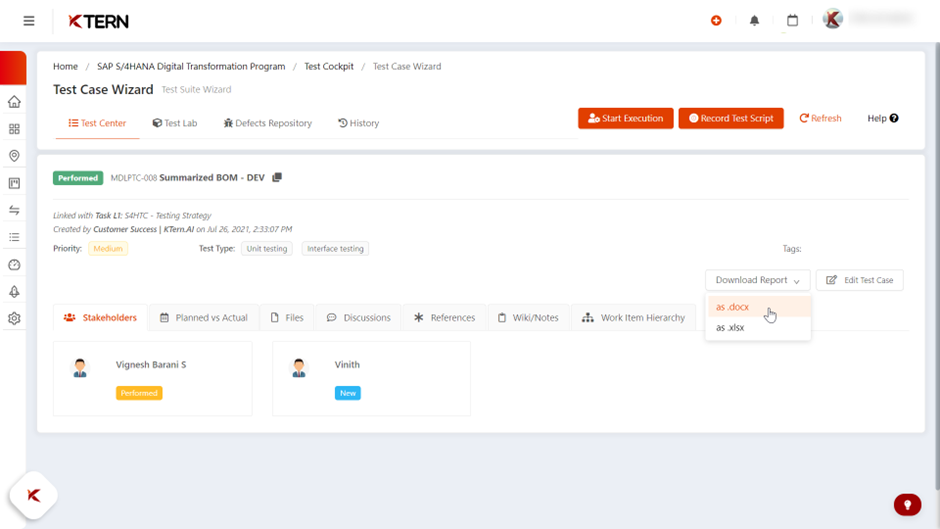Select the Work Item Hierarchy tab

pos(634,317)
